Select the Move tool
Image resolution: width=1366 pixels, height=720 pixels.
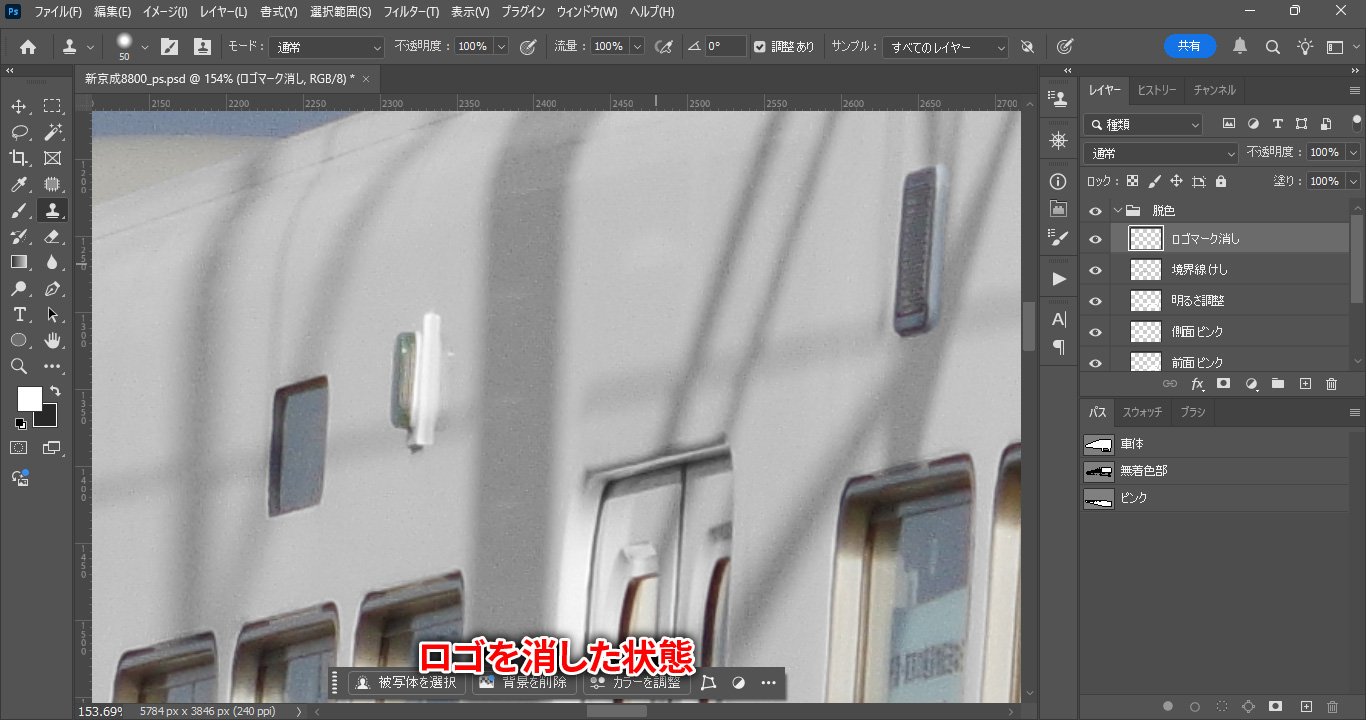[19, 106]
